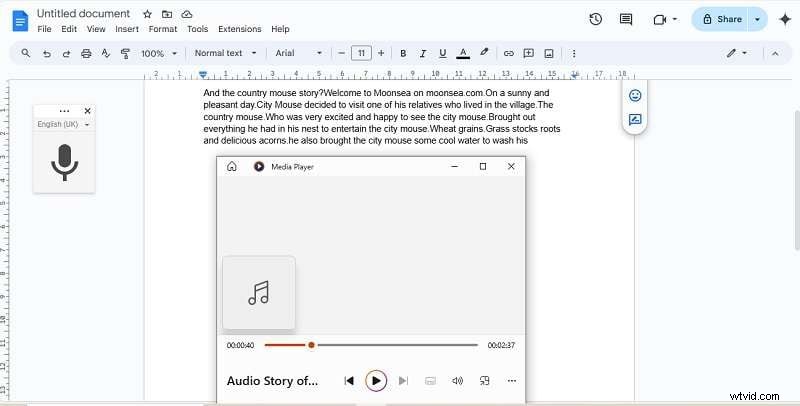Image resolution: width=800 pixels, height=406 pixels.
Task: Rename the Untitled document title
Action: coord(84,14)
